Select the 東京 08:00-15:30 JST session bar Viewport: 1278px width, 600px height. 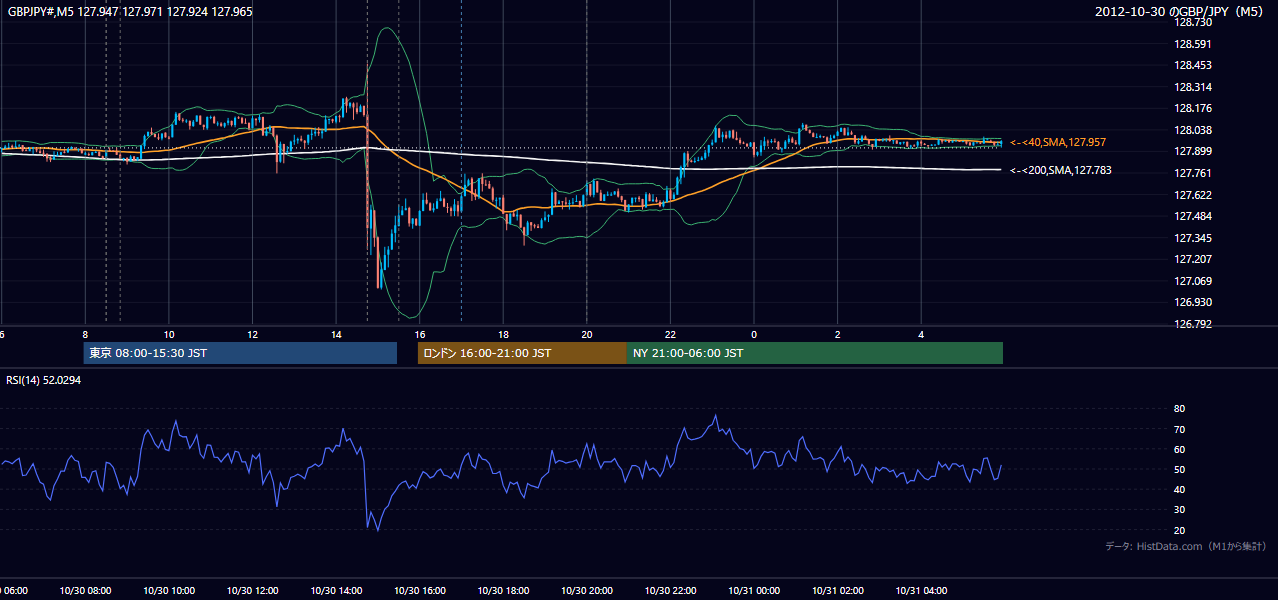click(x=240, y=353)
